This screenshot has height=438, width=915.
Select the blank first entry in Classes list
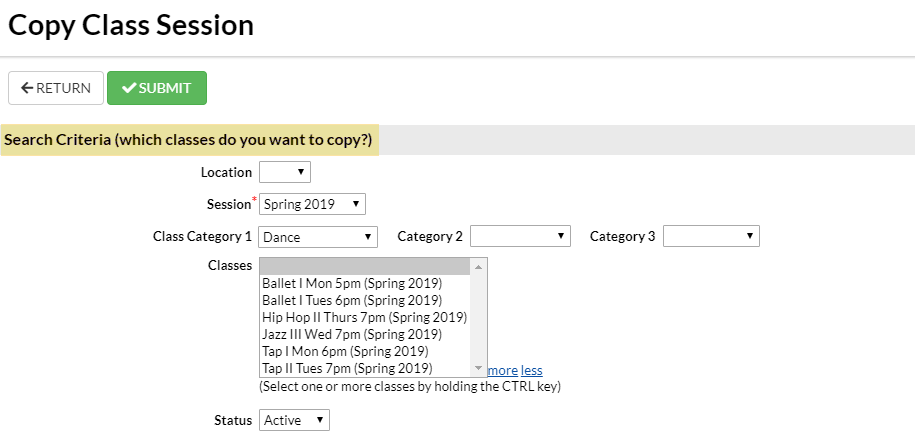tap(364, 266)
